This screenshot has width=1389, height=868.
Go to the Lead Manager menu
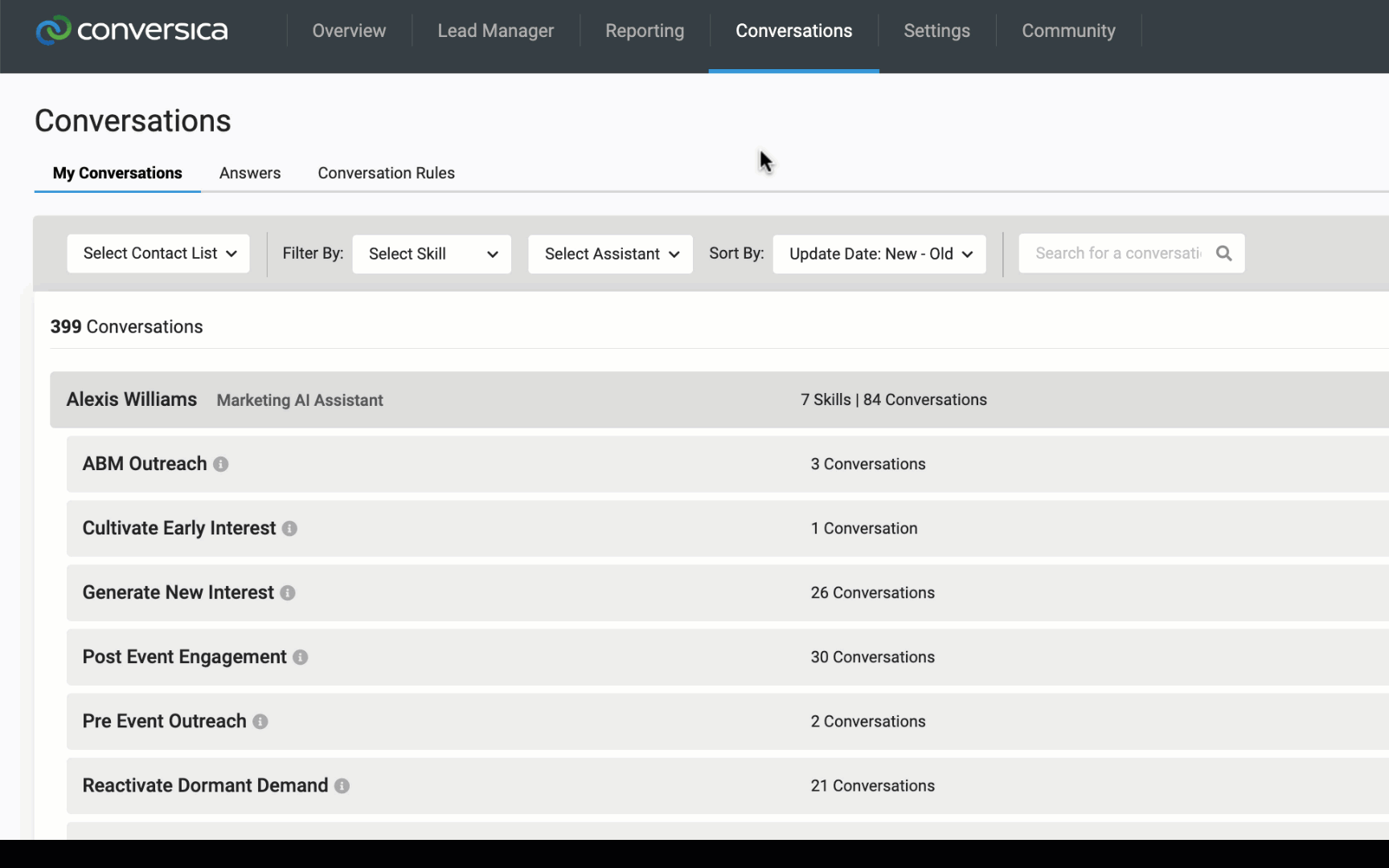pyautogui.click(x=495, y=31)
